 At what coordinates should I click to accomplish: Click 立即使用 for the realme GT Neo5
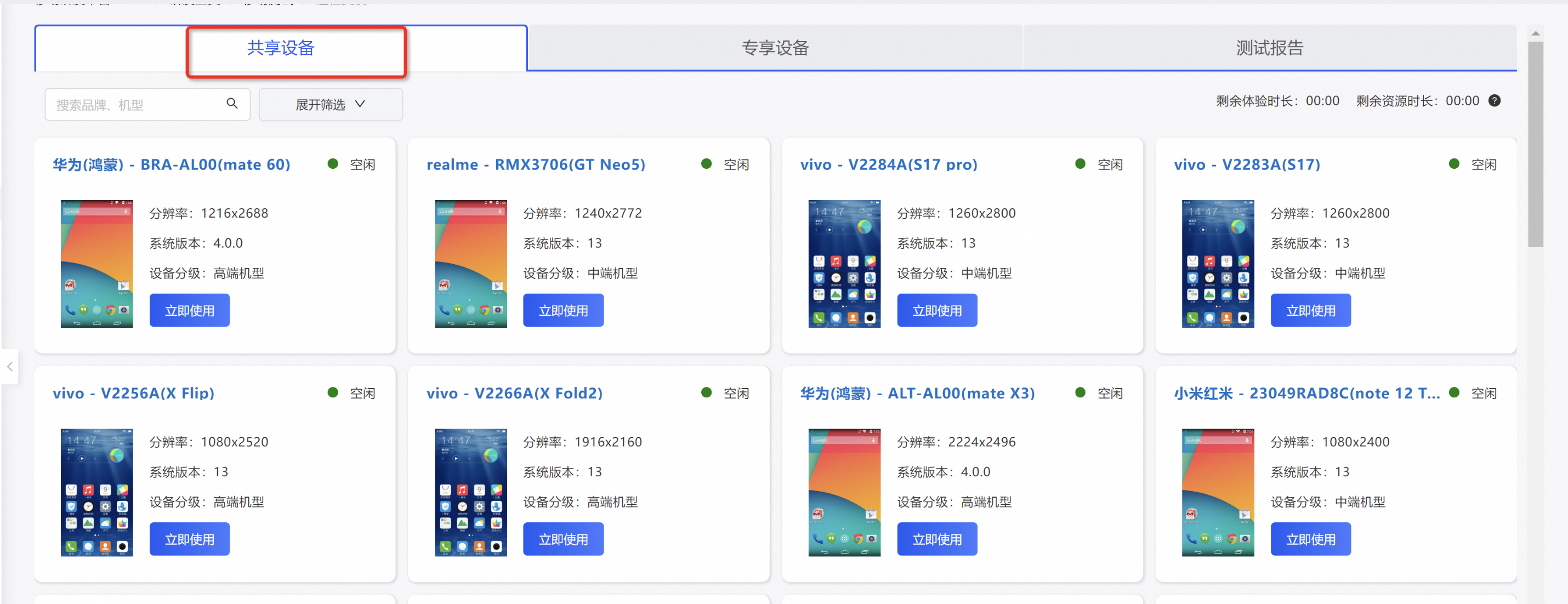pyautogui.click(x=563, y=310)
